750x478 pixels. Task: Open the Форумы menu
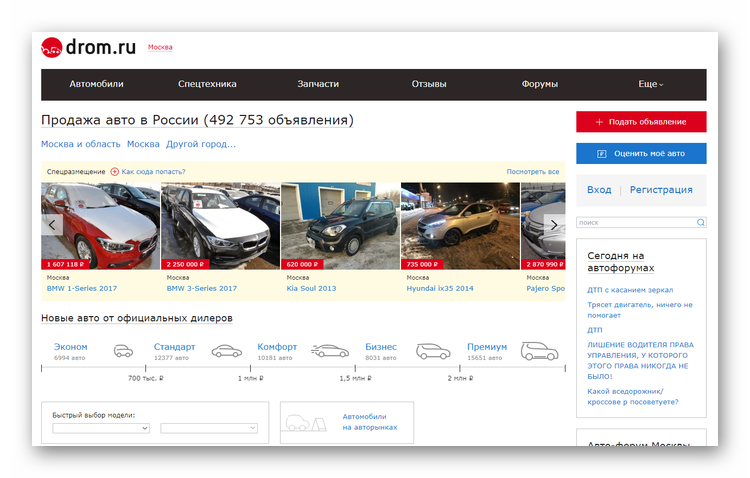click(x=540, y=84)
